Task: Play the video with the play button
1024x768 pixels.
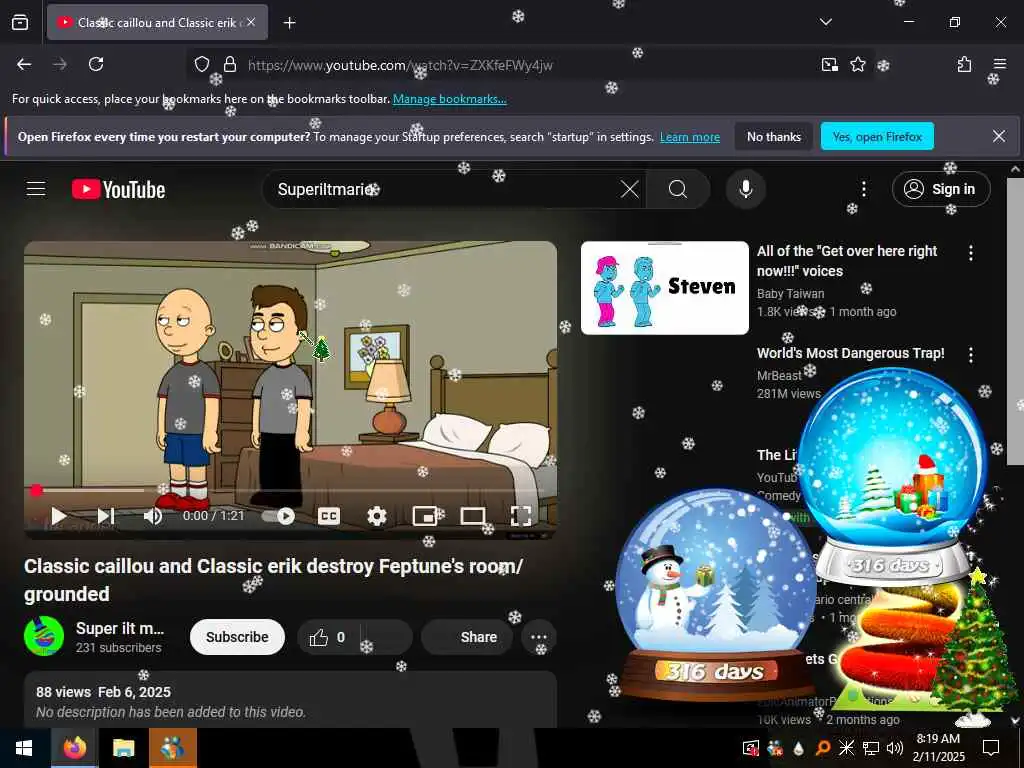Action: point(59,516)
